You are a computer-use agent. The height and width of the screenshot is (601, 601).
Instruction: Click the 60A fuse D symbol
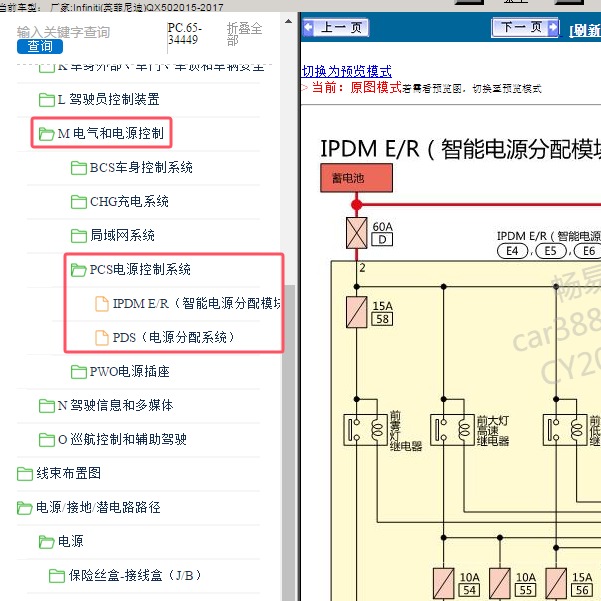[x=356, y=233]
